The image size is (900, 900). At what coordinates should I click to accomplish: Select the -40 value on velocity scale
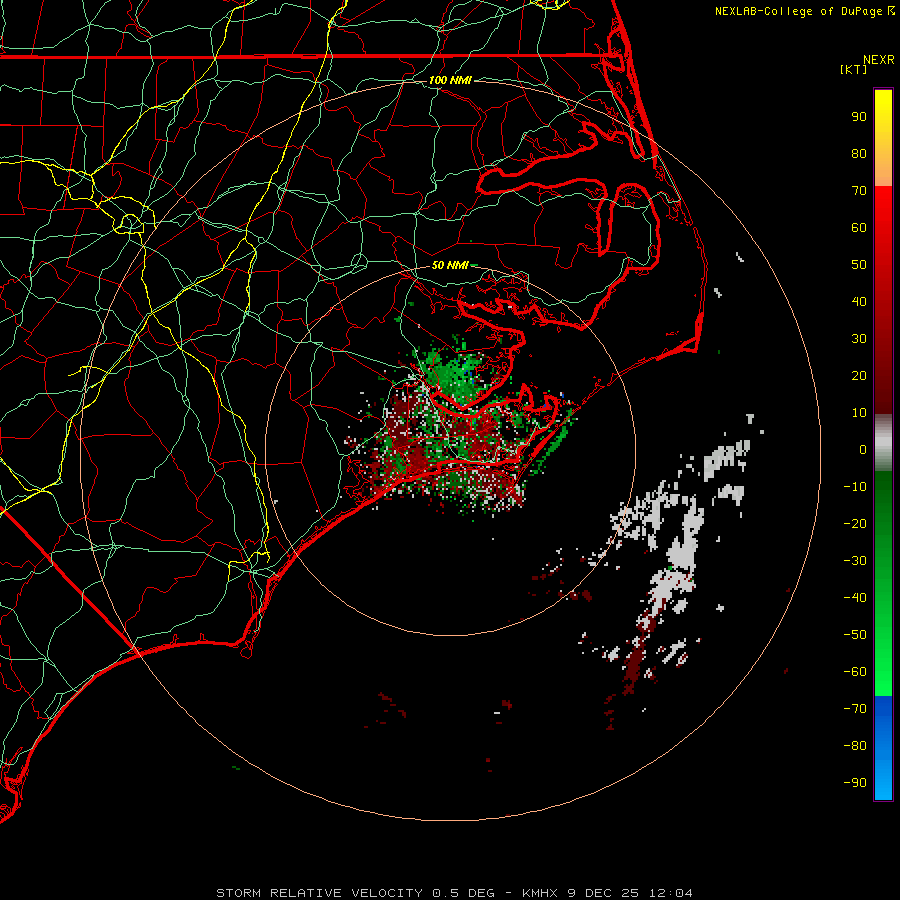tap(855, 598)
